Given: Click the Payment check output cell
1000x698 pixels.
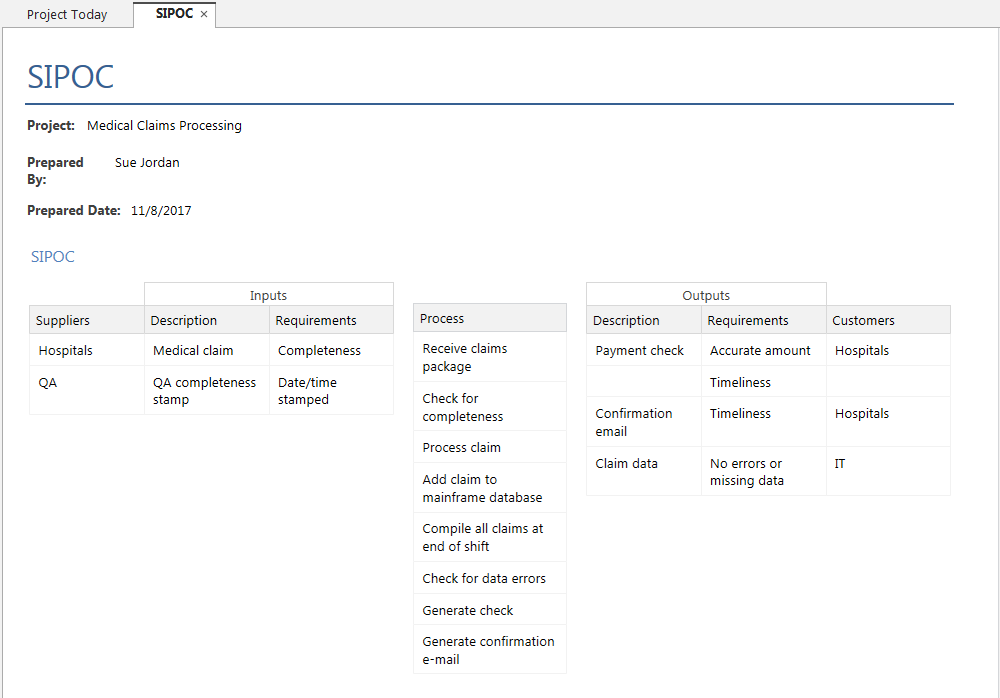Looking at the screenshot, I should [640, 351].
